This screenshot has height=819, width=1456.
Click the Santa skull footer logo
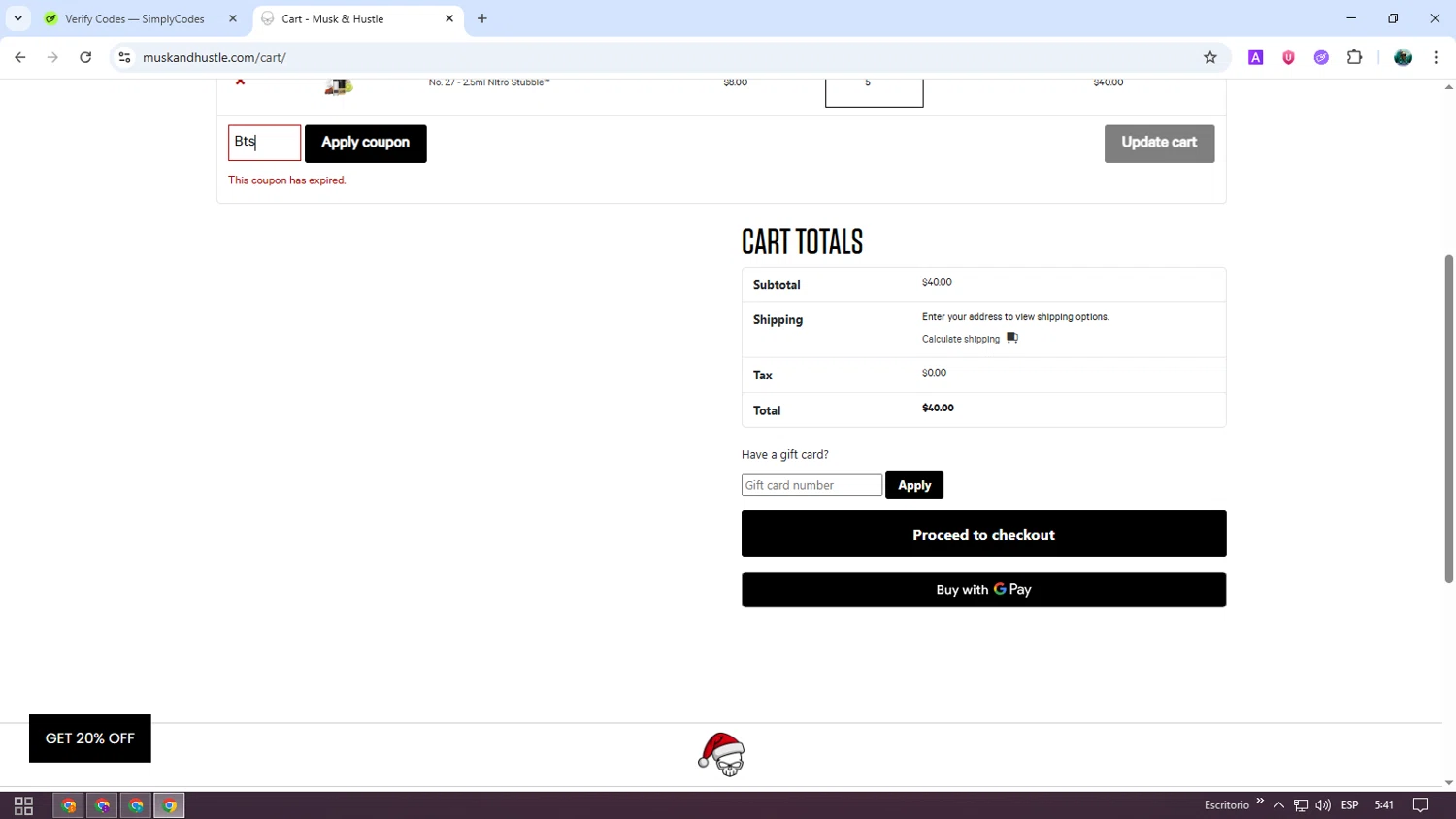coord(721,755)
